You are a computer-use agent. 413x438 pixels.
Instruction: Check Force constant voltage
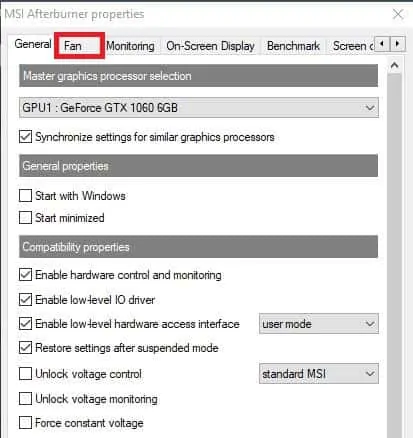pyautogui.click(x=26, y=423)
